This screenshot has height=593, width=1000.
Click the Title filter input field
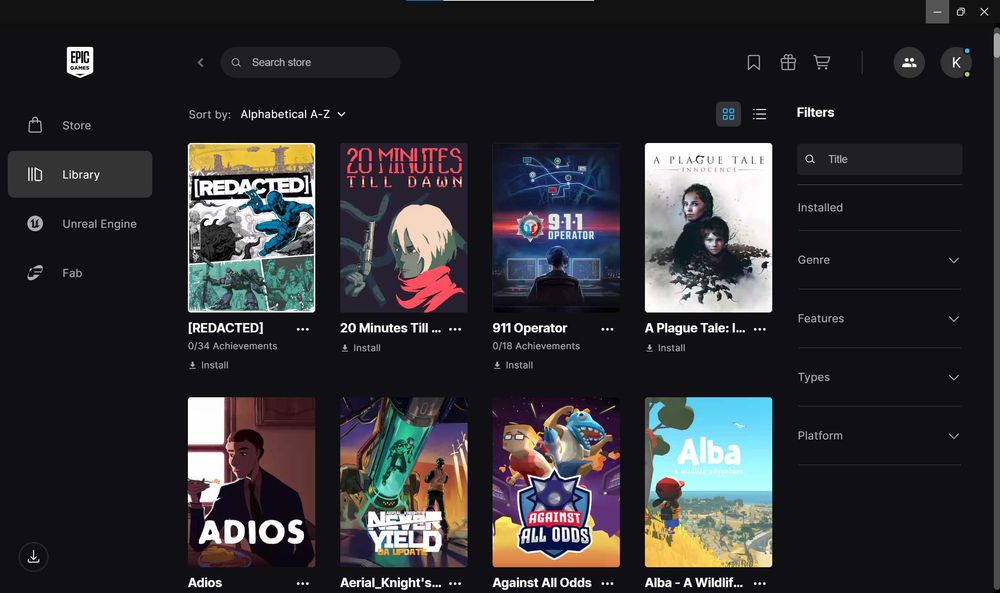pyautogui.click(x=879, y=159)
